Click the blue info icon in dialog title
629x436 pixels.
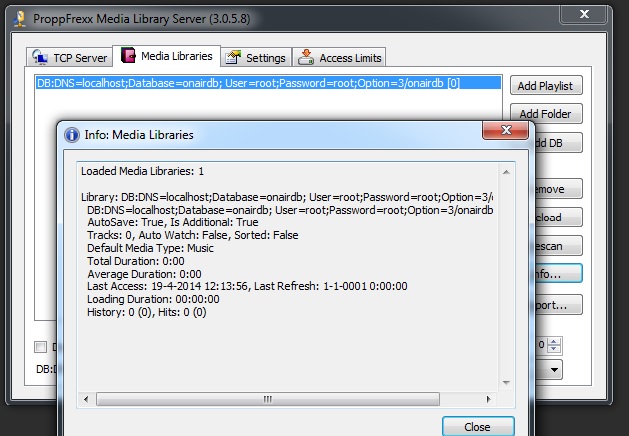[x=72, y=135]
